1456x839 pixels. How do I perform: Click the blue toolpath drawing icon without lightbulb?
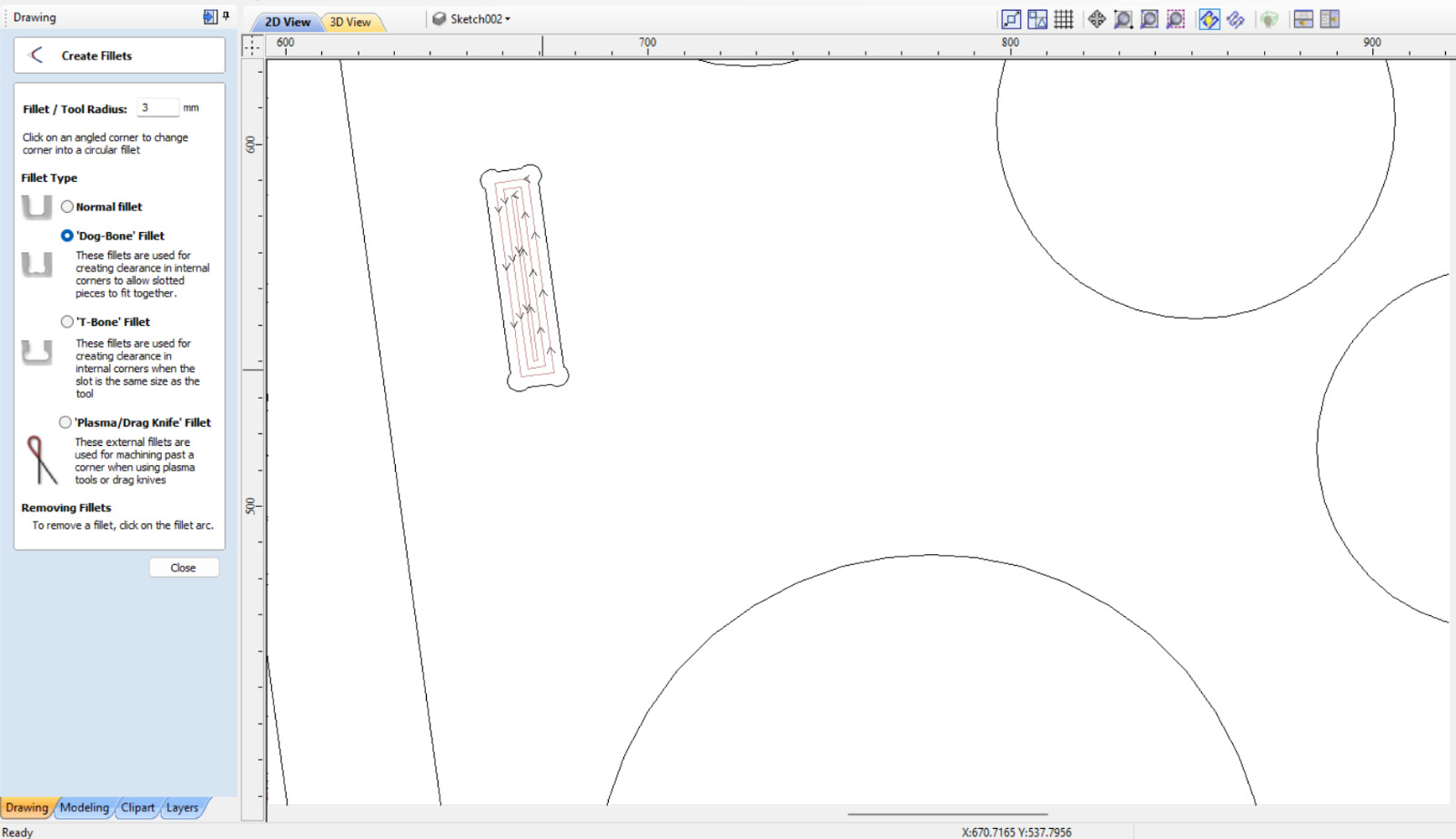[1236, 19]
